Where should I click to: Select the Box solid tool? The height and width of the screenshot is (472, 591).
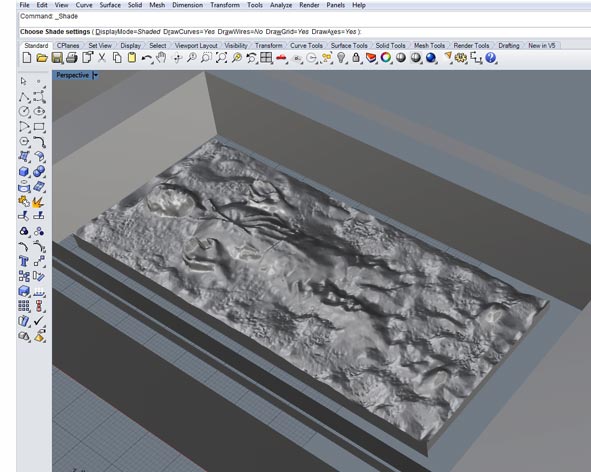pyautogui.click(x=24, y=172)
